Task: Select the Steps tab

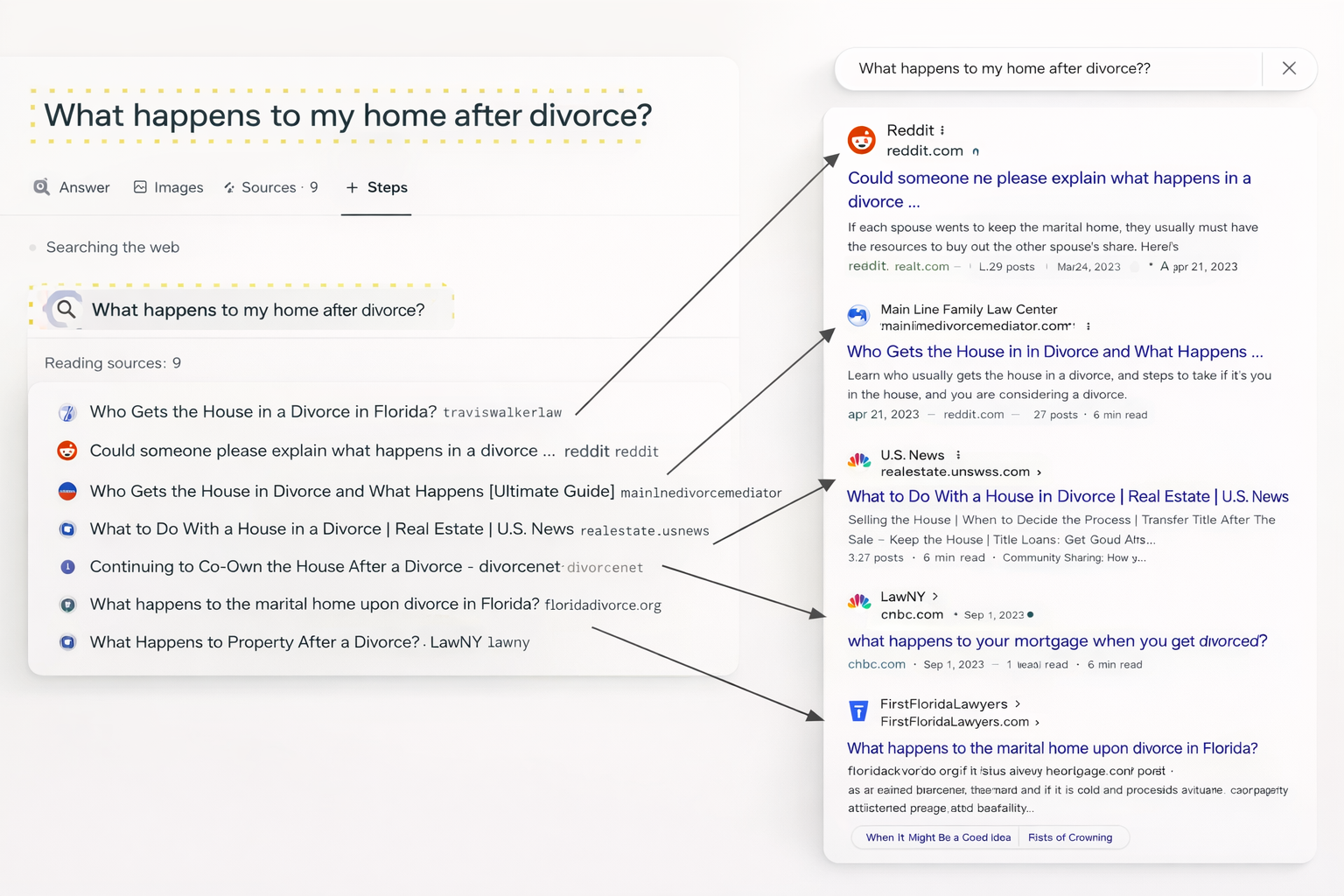Action: 377,187
